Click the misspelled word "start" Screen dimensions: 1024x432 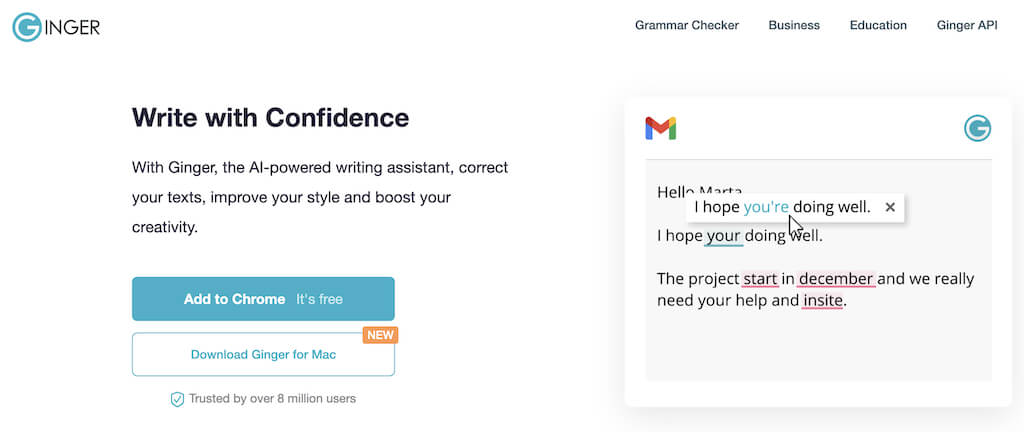click(761, 279)
